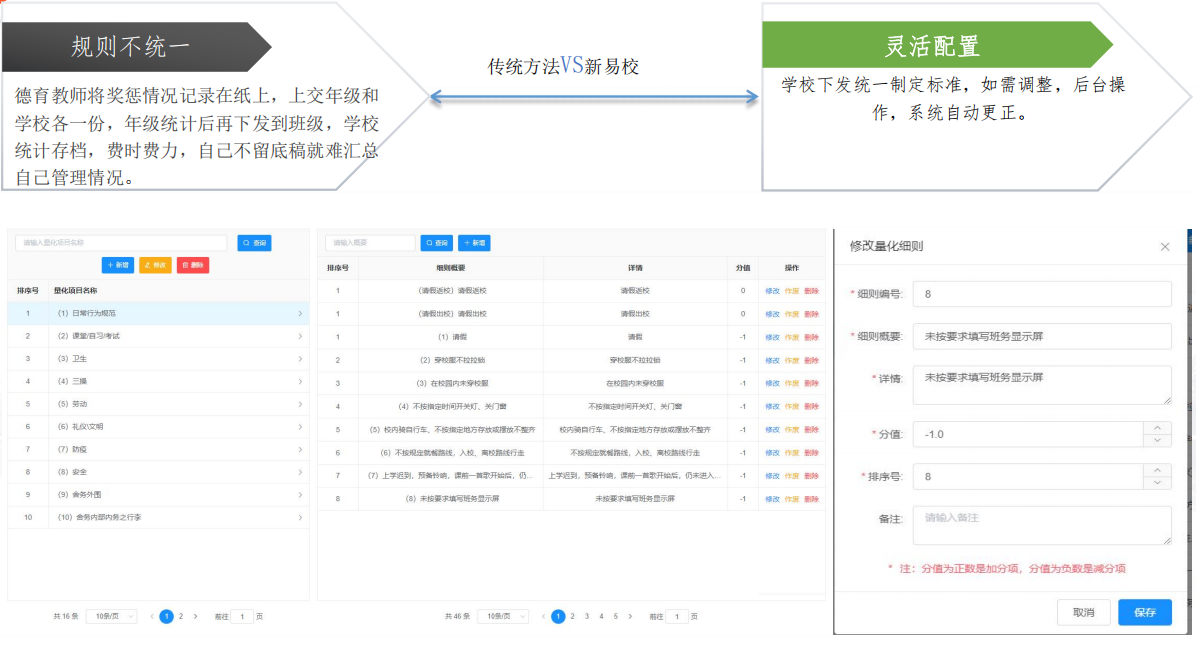This screenshot has width=1196, height=646.
Task: Click 取消 to cancel editing
Action: (1083, 613)
